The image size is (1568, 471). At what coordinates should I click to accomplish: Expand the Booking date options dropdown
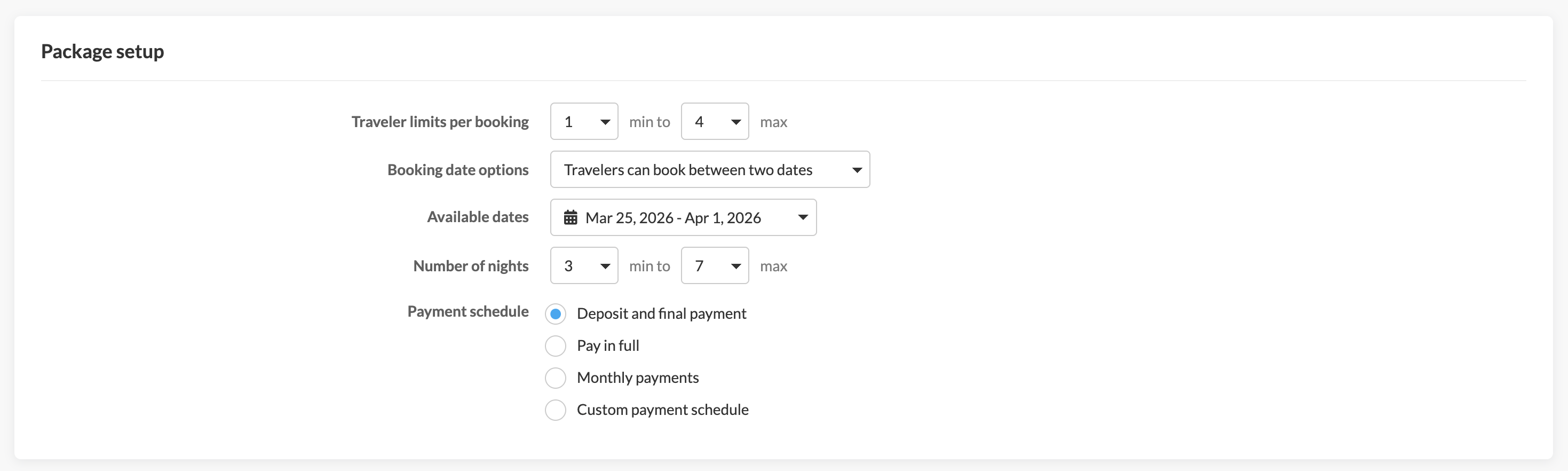pos(710,169)
